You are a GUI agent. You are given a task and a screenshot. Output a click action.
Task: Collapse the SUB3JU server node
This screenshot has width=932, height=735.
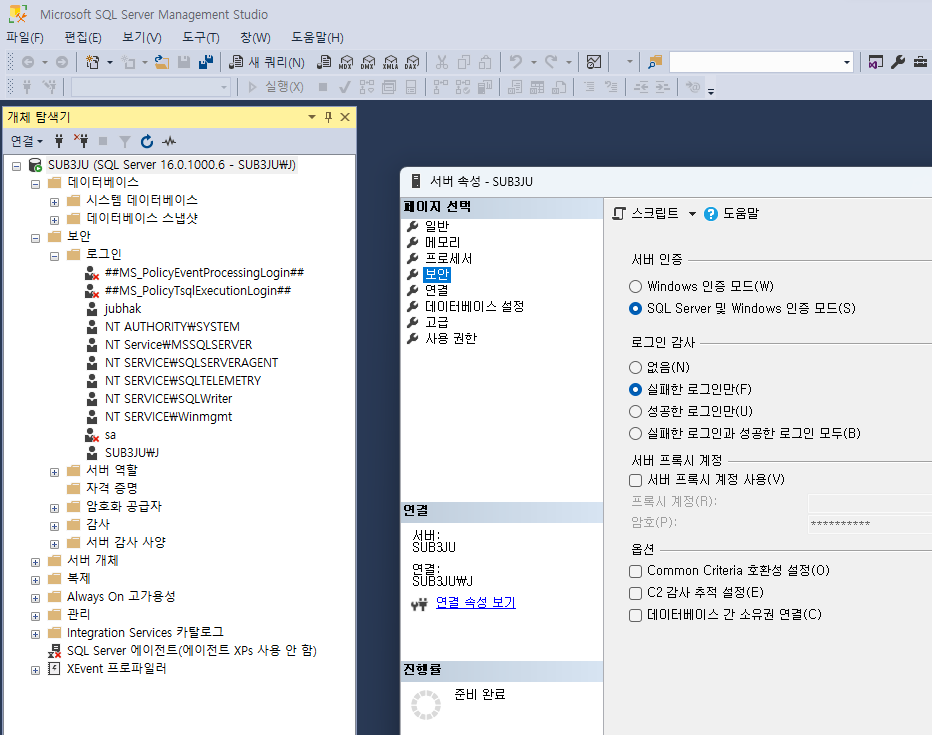(17, 166)
